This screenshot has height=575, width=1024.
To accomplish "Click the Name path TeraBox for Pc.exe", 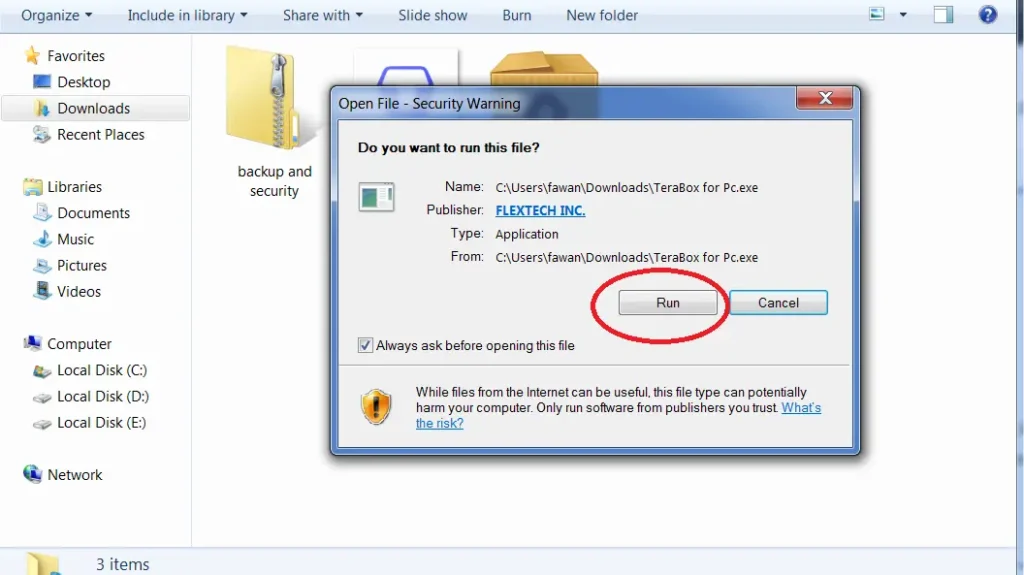I will click(626, 188).
